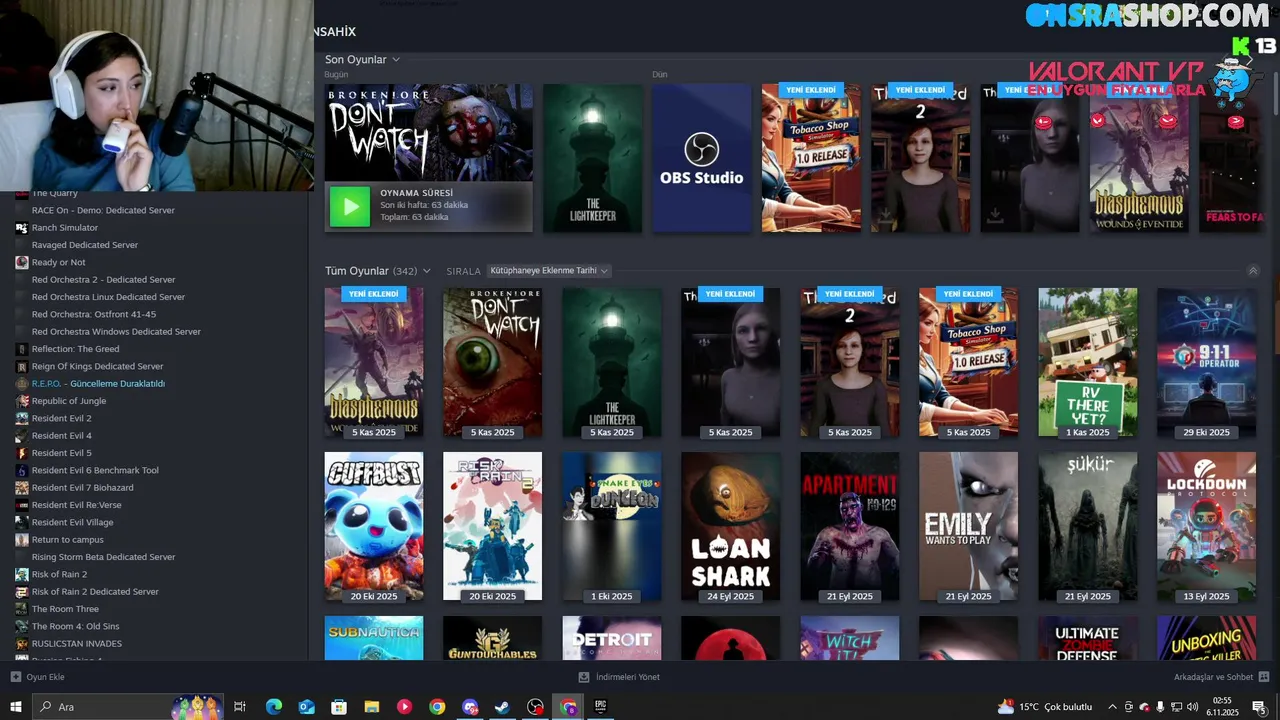The width and height of the screenshot is (1280, 720).
Task: Expand the Son Oyunlar dropdown
Action: pos(396,60)
